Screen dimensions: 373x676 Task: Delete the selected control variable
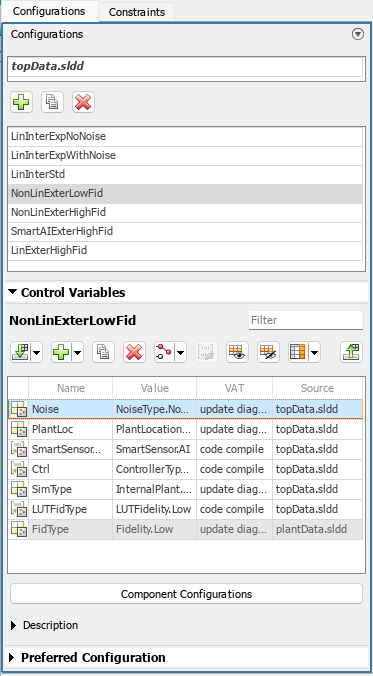pyautogui.click(x=135, y=352)
